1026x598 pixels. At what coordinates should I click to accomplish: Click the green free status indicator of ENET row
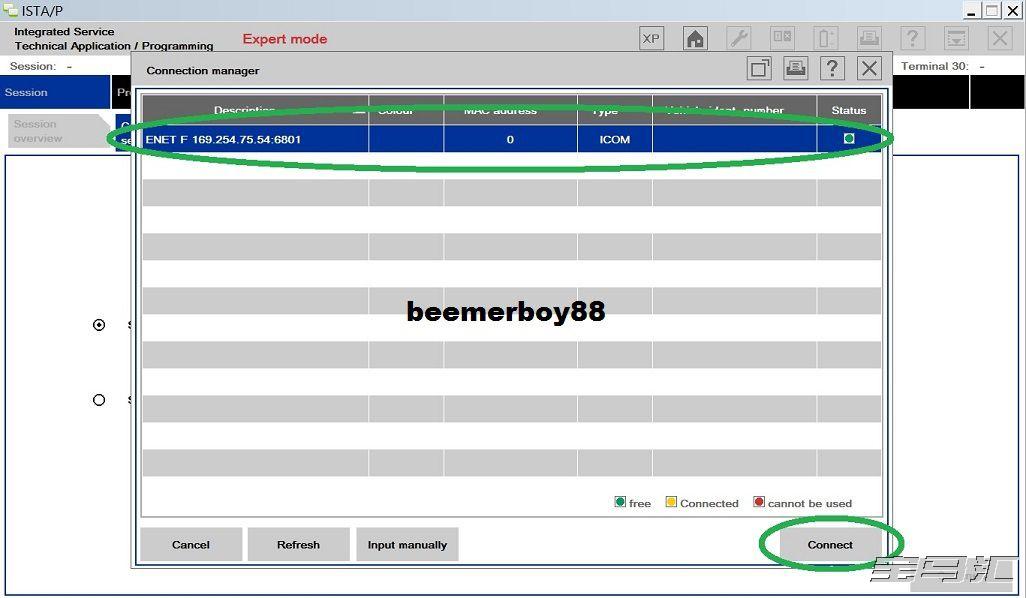tap(849, 139)
